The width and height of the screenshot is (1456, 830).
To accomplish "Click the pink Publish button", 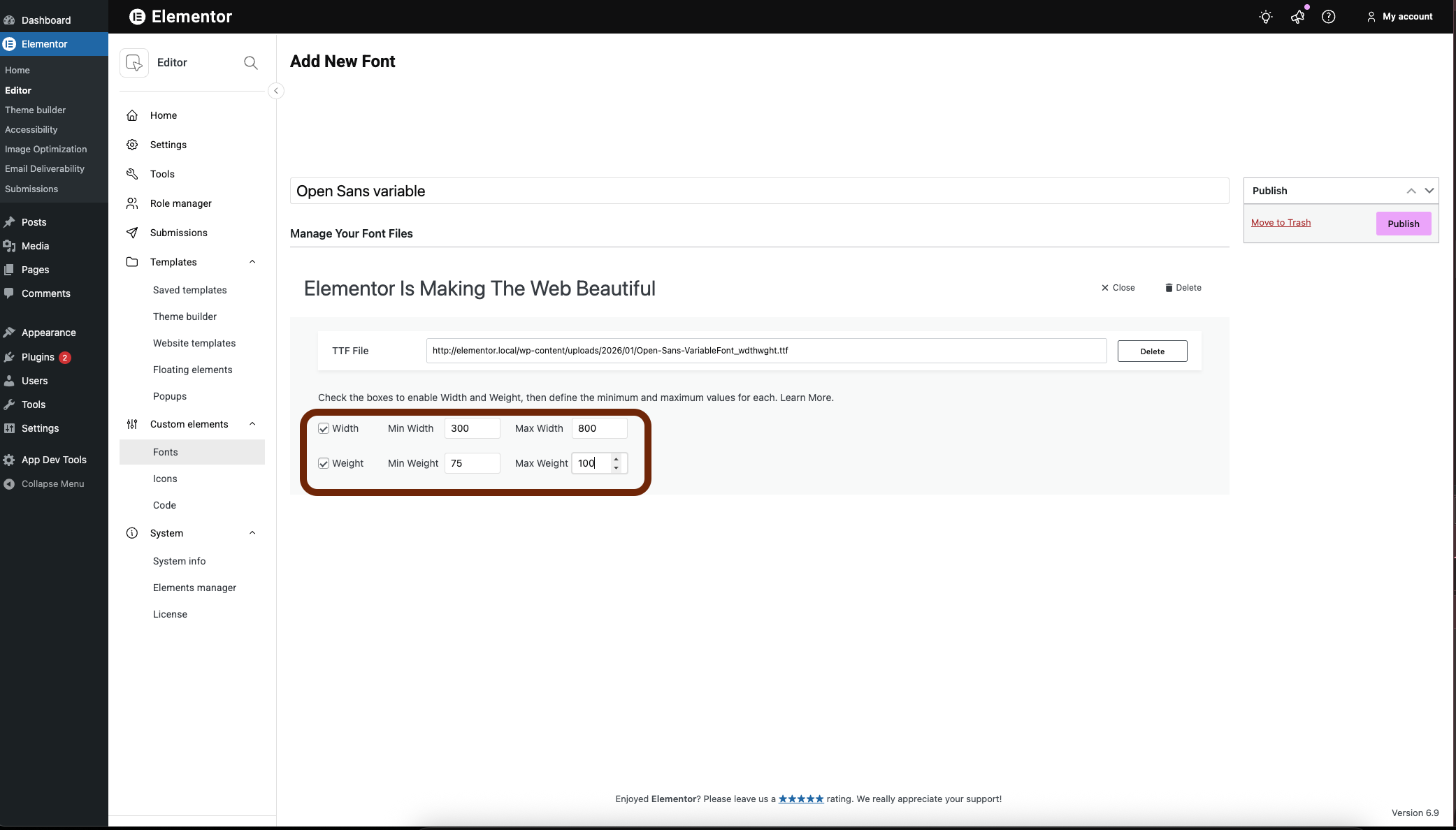I will pyautogui.click(x=1403, y=224).
